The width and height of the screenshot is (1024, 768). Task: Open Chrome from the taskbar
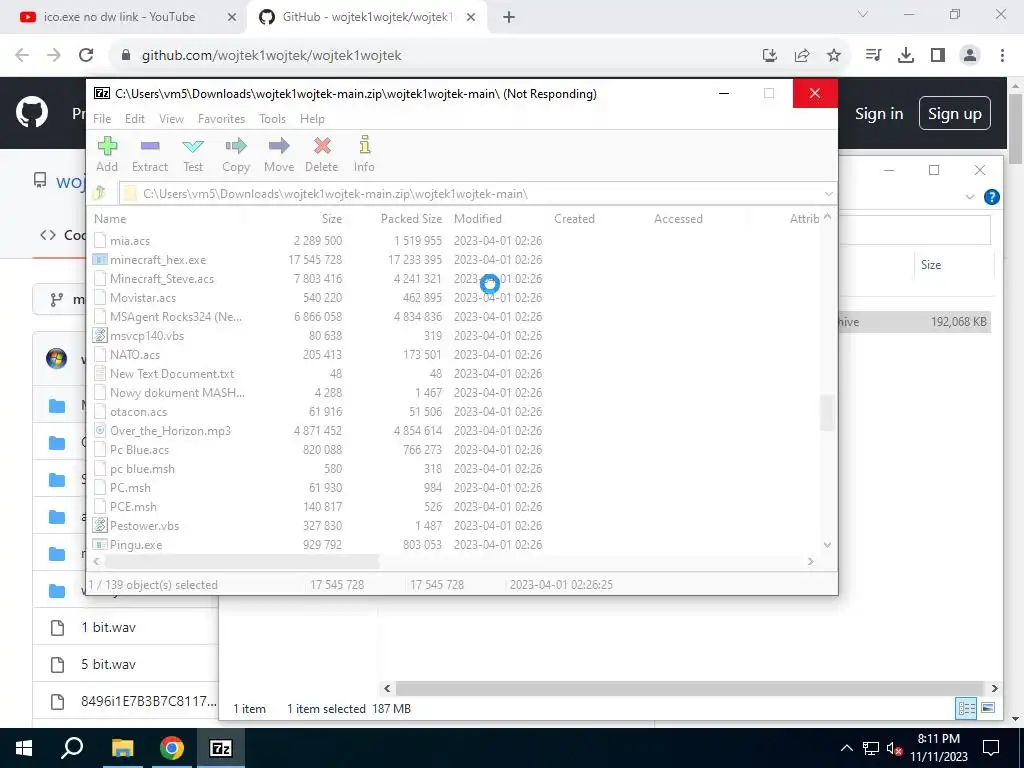click(172, 748)
